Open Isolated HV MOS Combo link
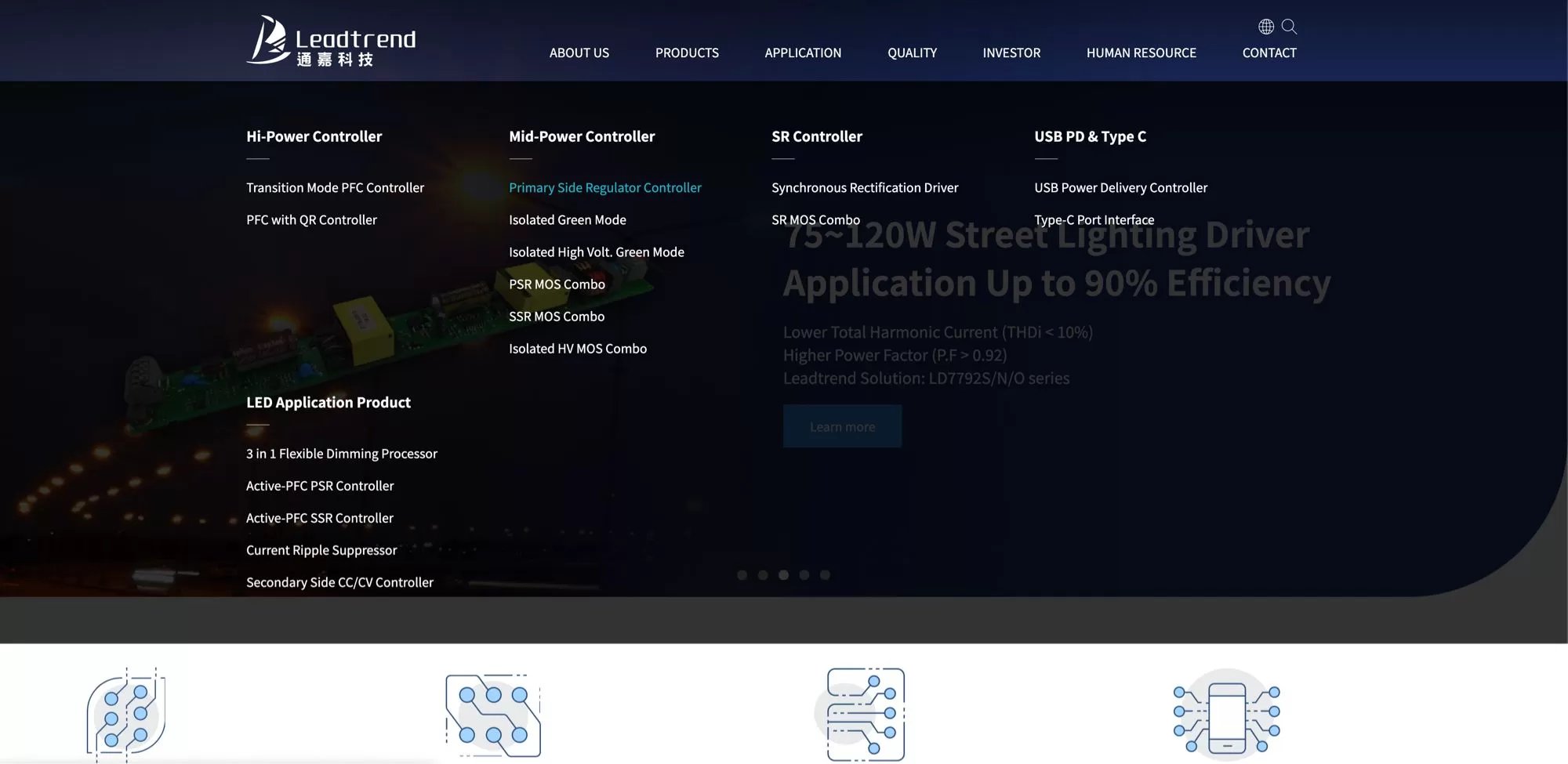The height and width of the screenshot is (764, 1568). tap(578, 348)
